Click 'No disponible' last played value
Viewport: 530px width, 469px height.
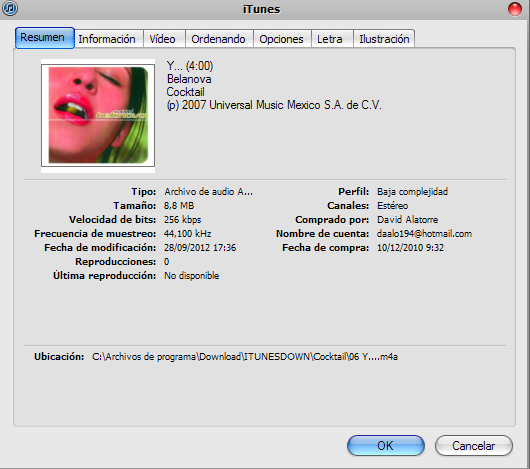192,276
